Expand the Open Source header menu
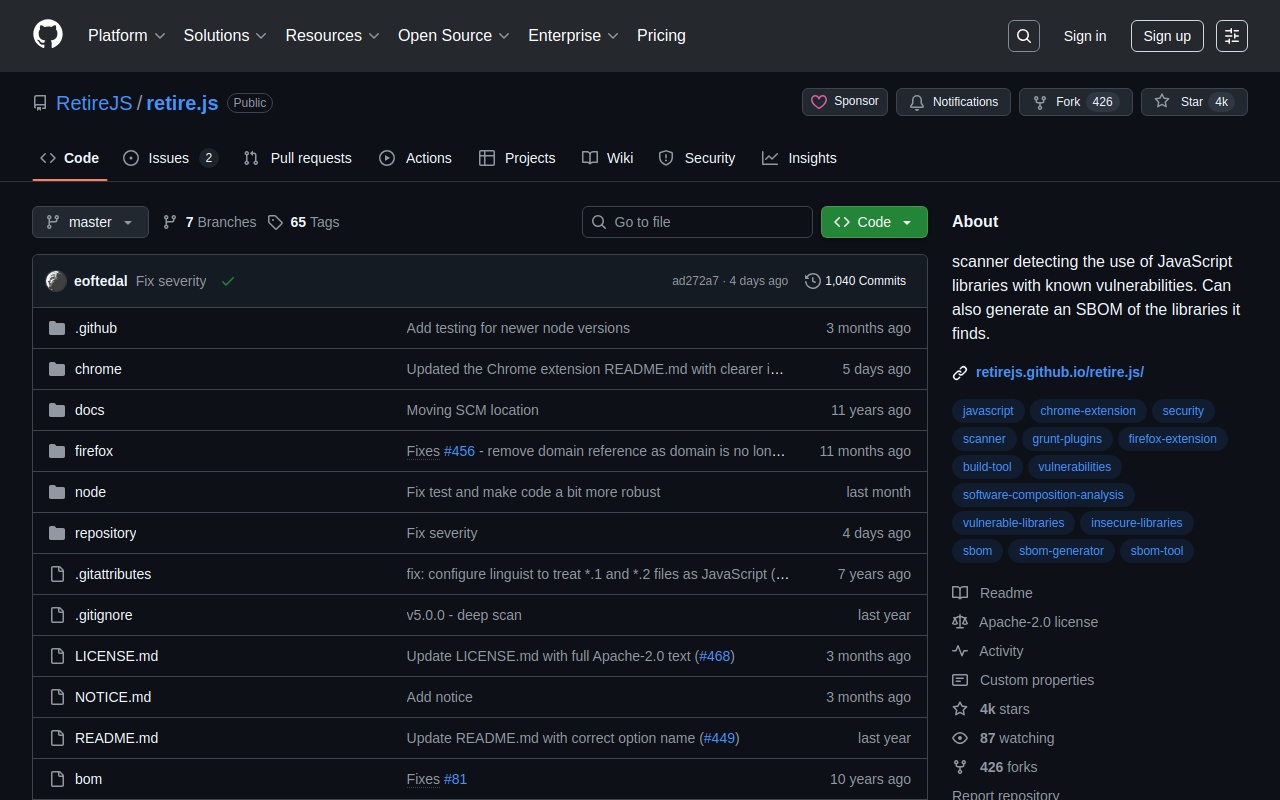Image resolution: width=1280 pixels, height=800 pixels. [x=454, y=36]
